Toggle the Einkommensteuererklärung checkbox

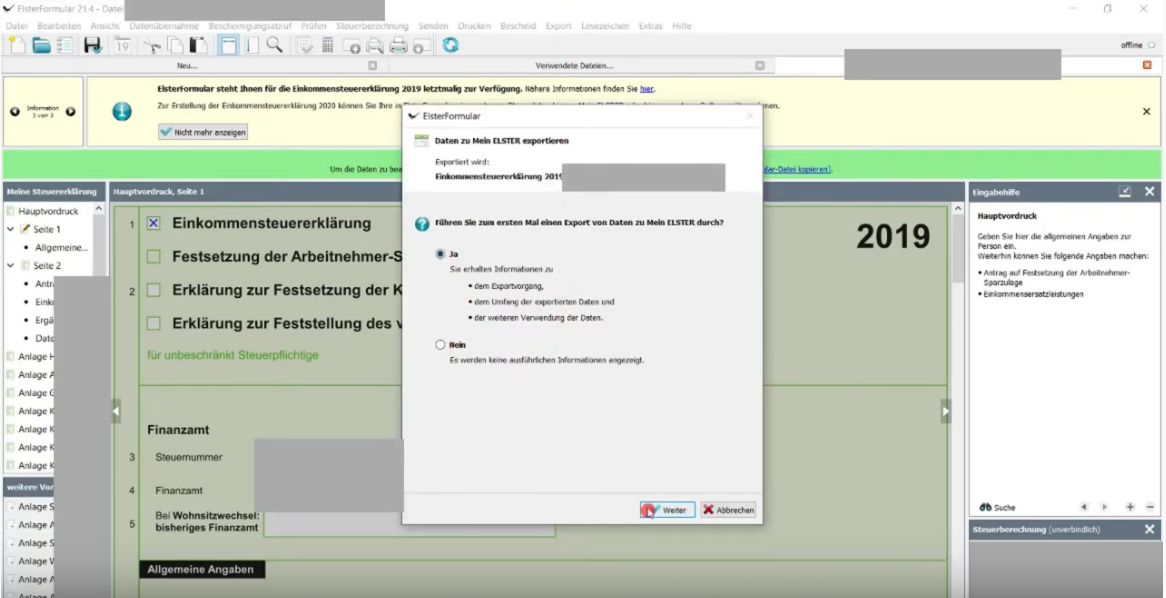point(153,223)
